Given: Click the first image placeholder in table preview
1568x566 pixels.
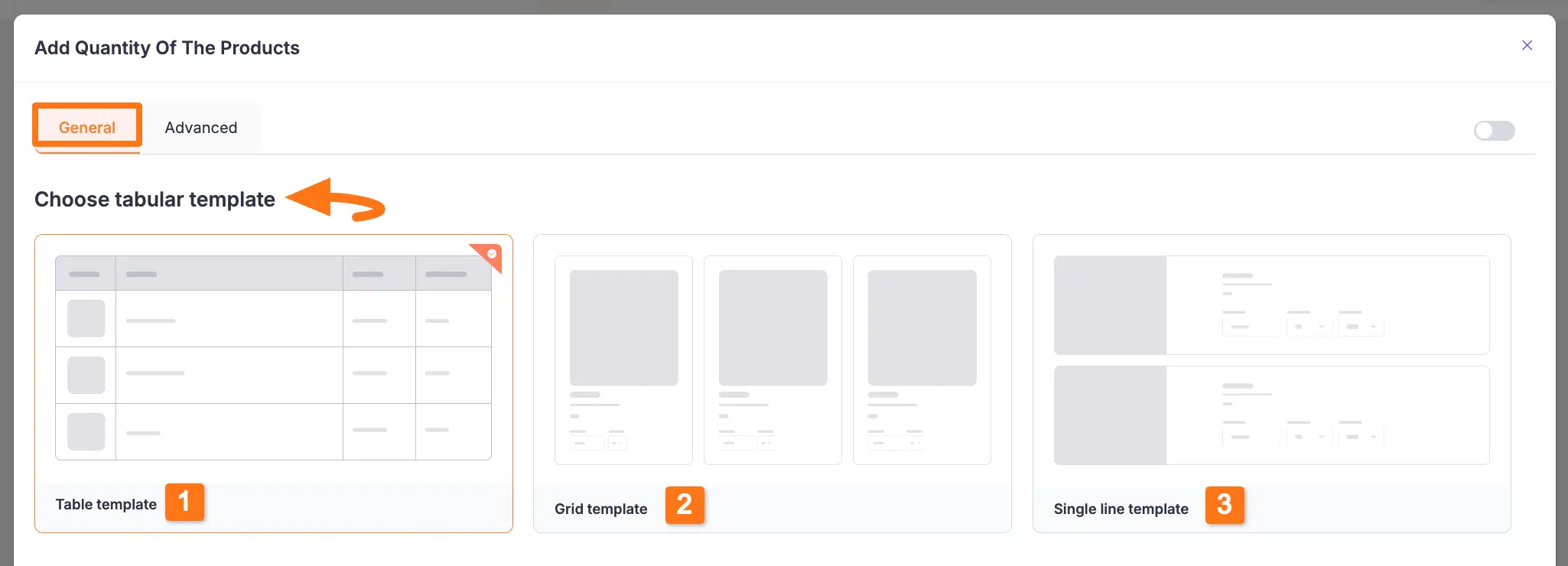Looking at the screenshot, I should tap(86, 319).
